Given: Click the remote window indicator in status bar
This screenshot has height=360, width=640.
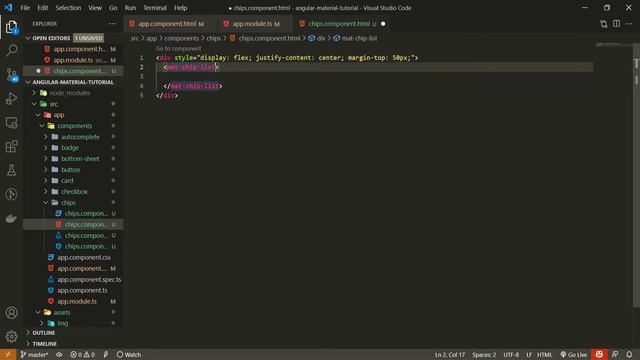Looking at the screenshot, I should tap(8, 354).
